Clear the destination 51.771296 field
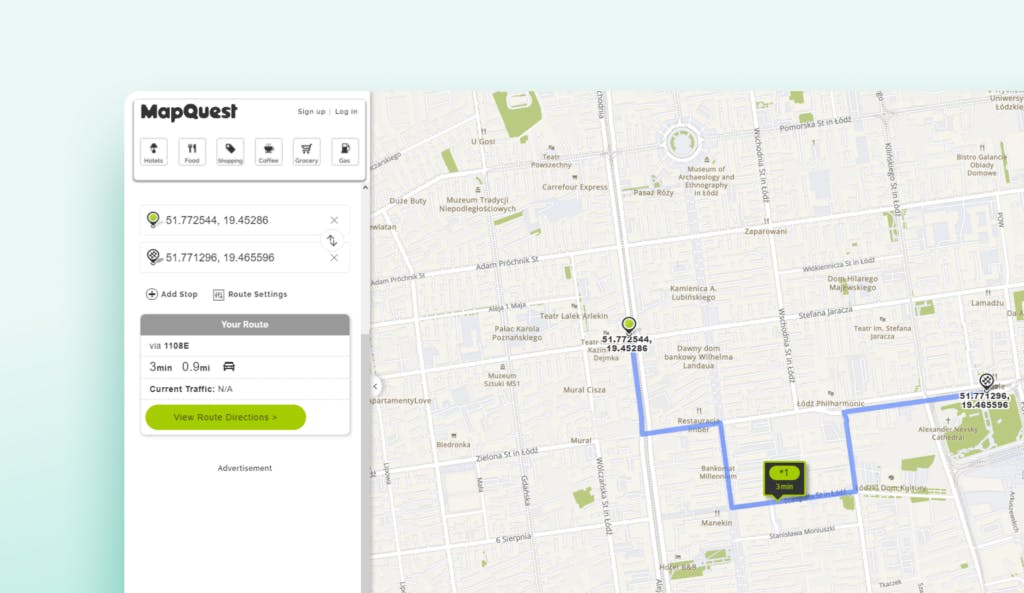This screenshot has height=593, width=1024. tap(334, 258)
